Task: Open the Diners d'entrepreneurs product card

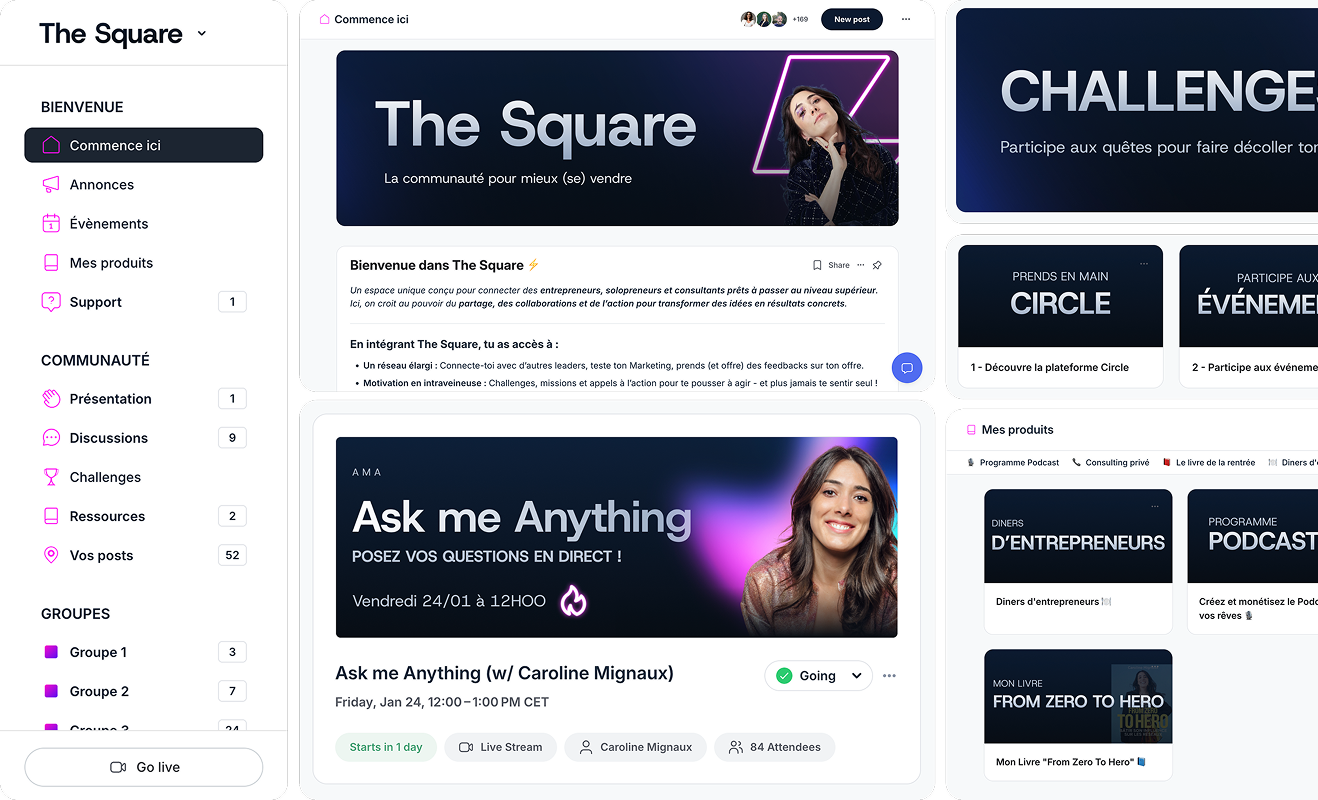Action: tap(1078, 561)
